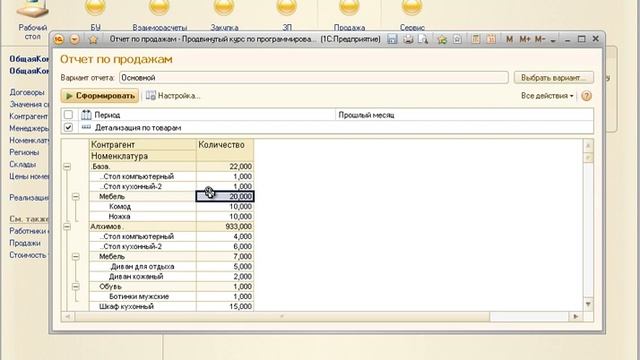Open the orange dropdown arrow beside 1C logo
Image resolution: width=640 pixels, height=360 pixels.
[x=75, y=40]
